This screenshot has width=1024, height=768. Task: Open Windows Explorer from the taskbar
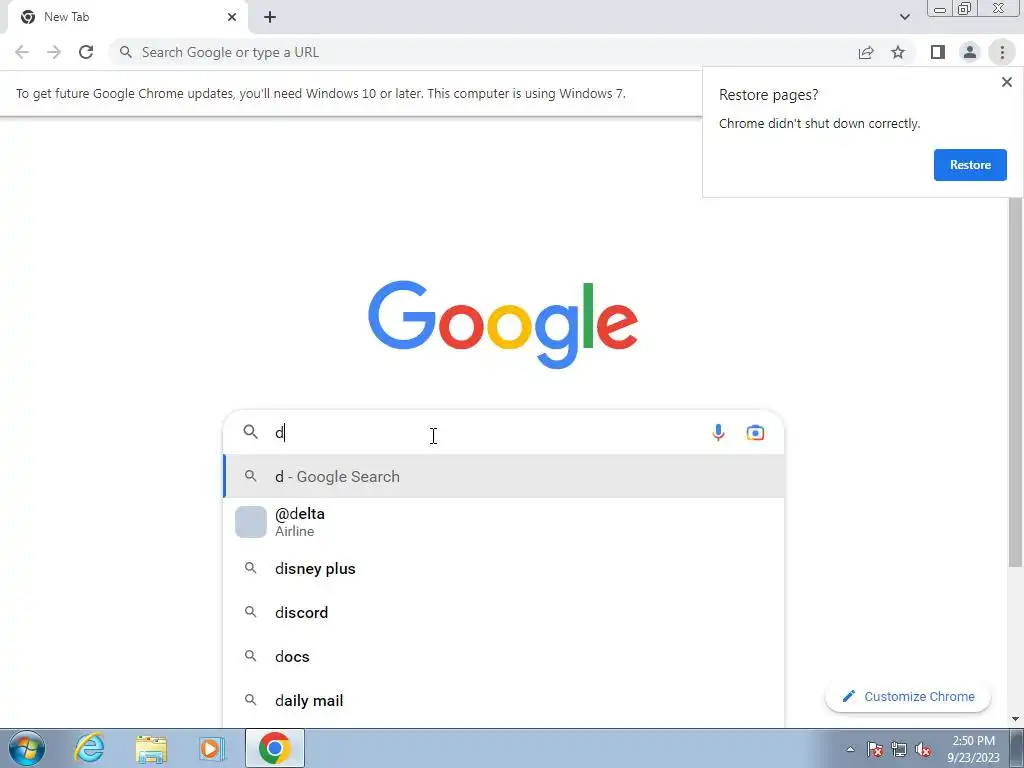[x=151, y=748]
